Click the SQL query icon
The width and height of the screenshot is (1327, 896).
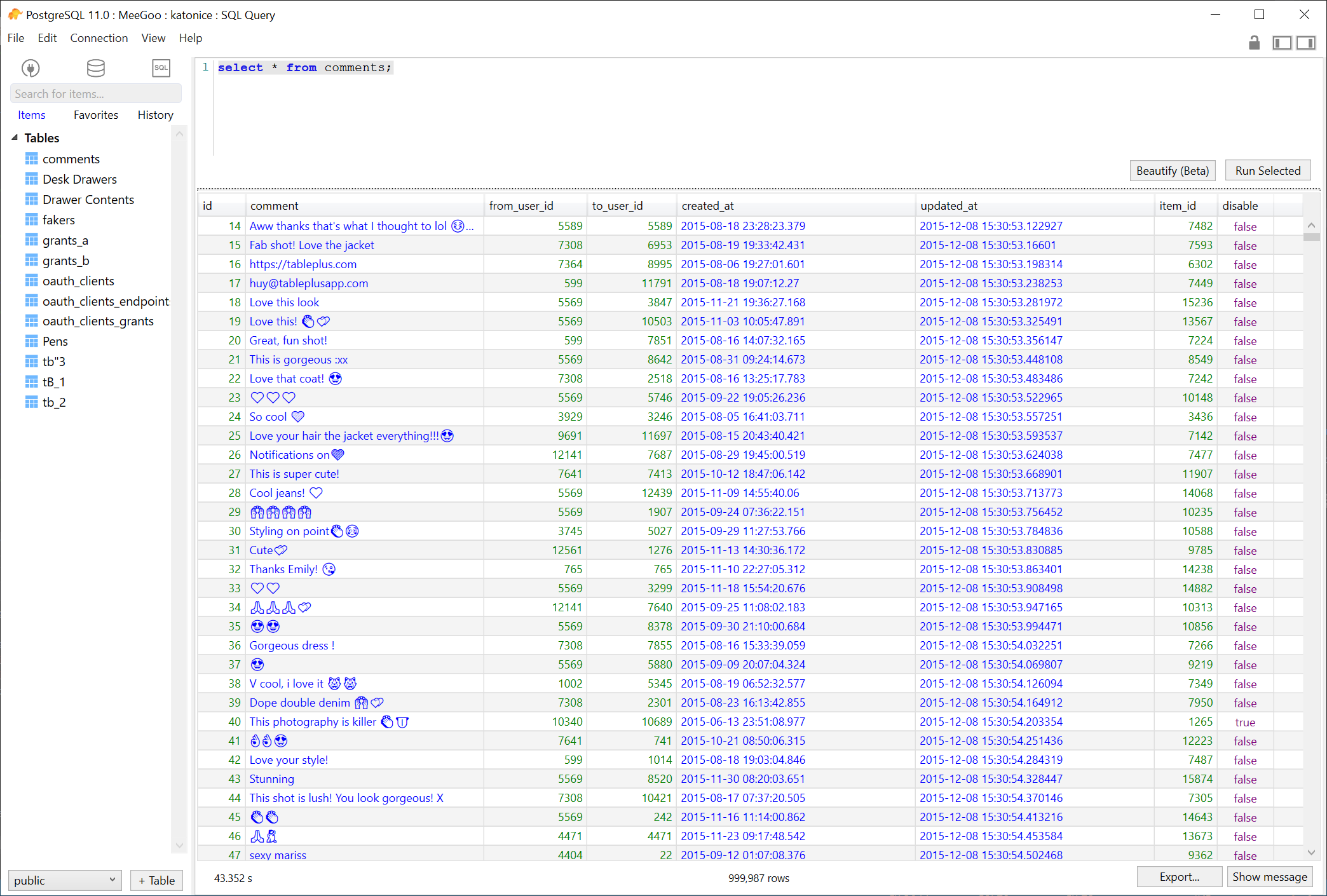click(x=161, y=68)
